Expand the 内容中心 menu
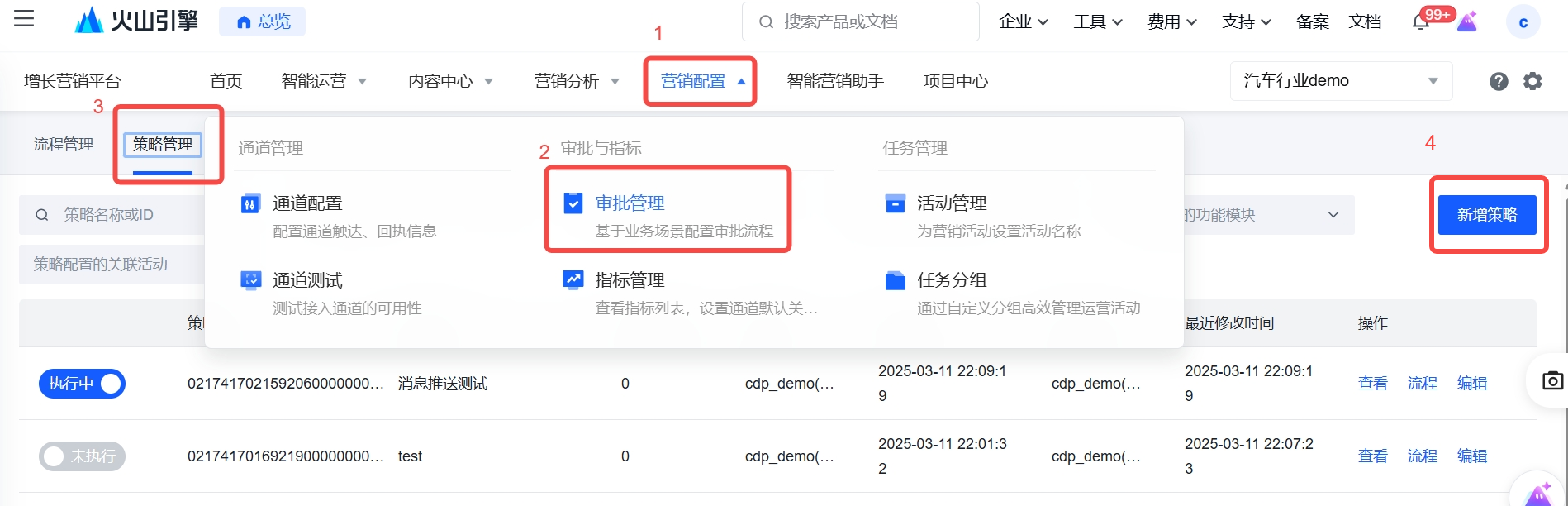Image resolution: width=1568 pixels, height=506 pixels. [450, 81]
